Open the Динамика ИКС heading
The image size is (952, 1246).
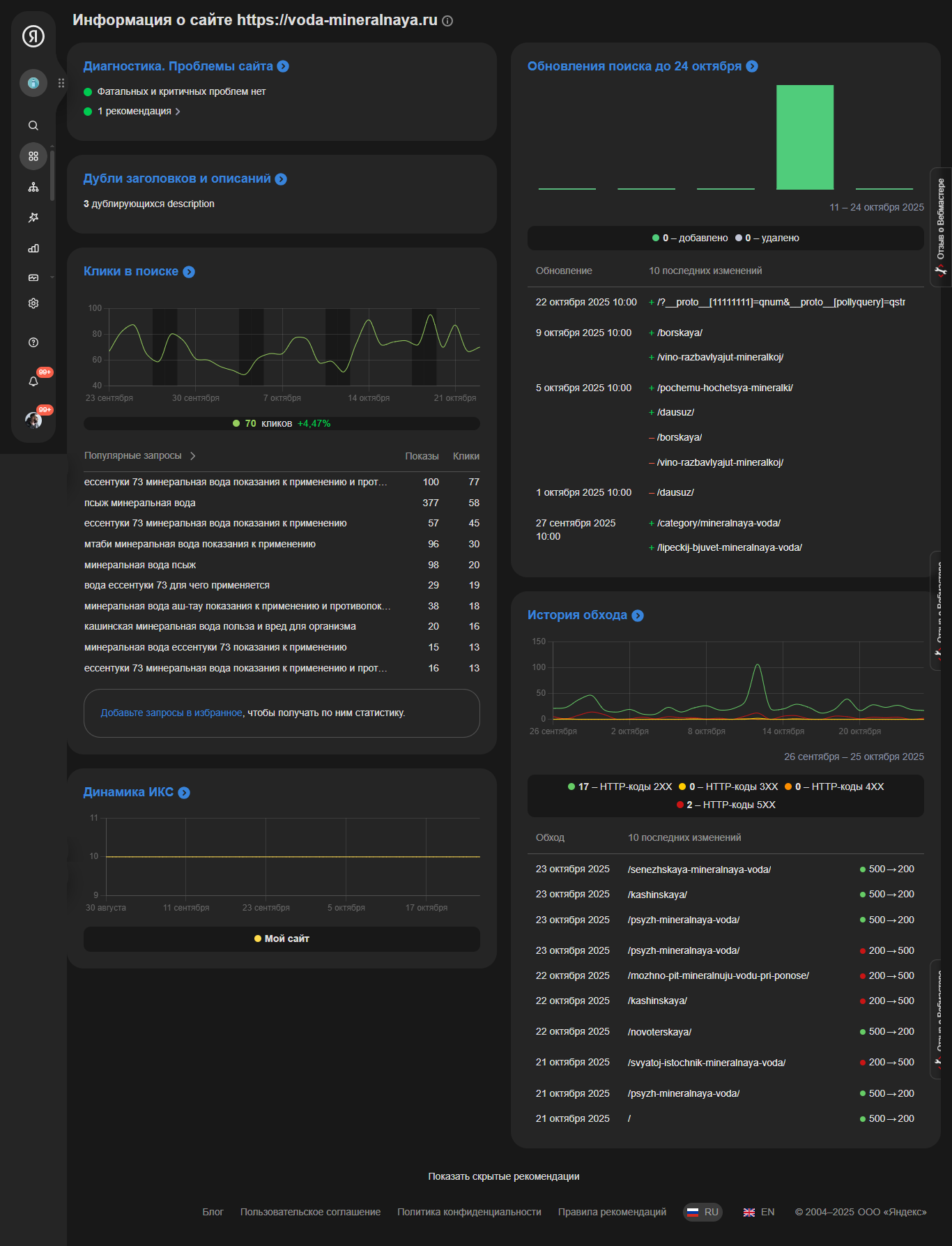[128, 792]
